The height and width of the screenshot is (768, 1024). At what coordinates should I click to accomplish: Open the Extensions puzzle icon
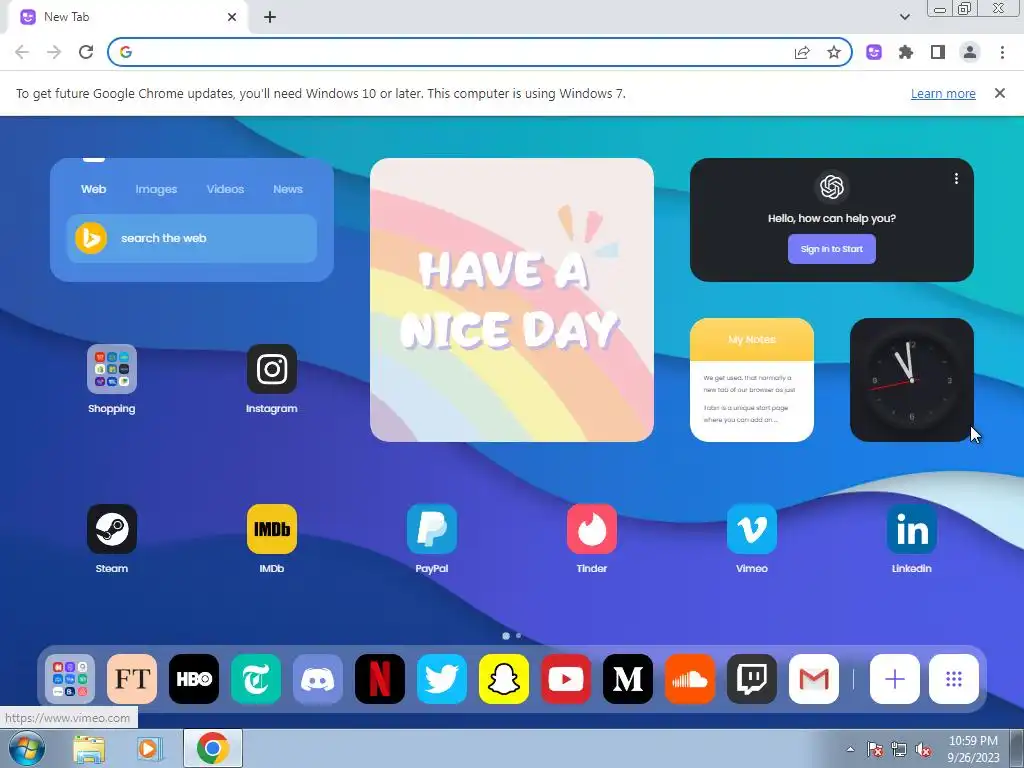[x=906, y=52]
